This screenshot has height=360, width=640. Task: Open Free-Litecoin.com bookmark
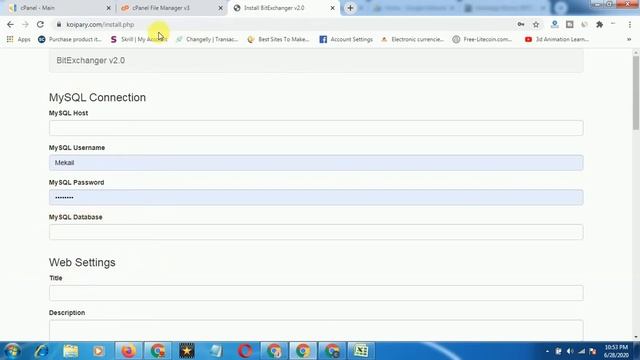coord(482,39)
